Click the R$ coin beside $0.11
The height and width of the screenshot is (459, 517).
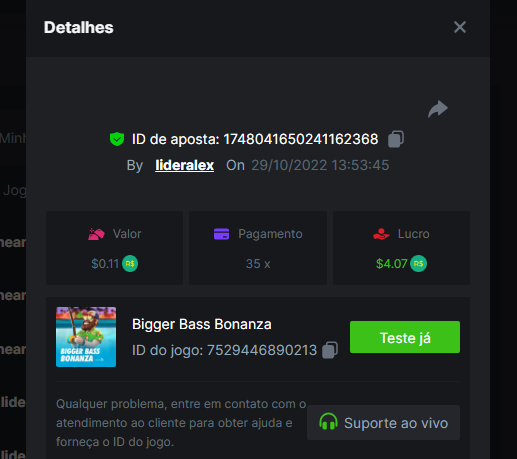130,264
